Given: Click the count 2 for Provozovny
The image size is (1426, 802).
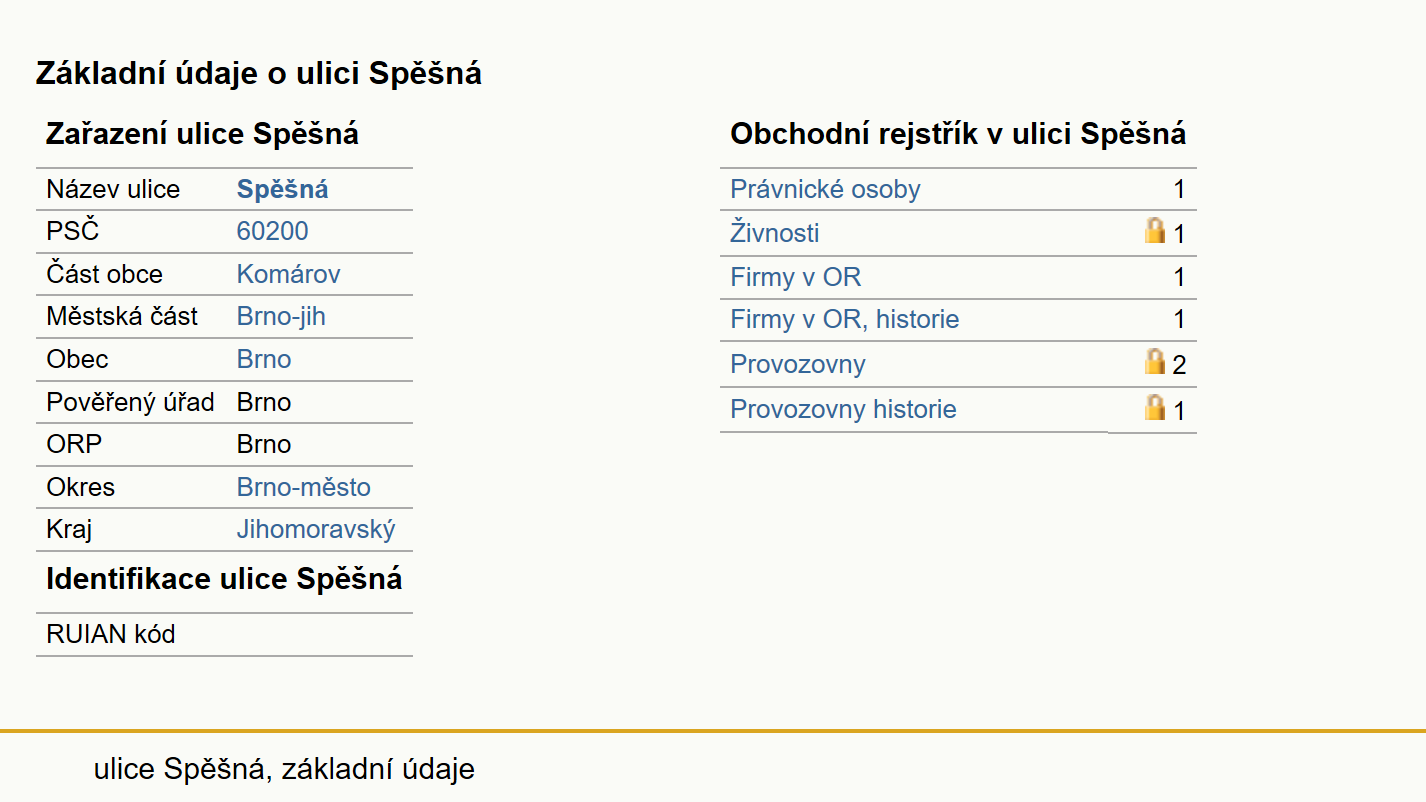Looking at the screenshot, I should pyautogui.click(x=1179, y=365).
